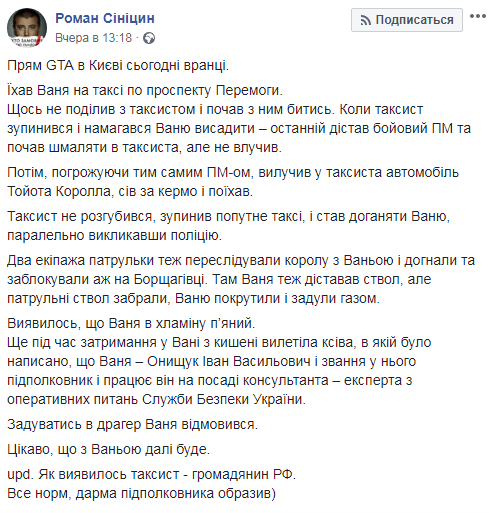Click the line 'Задуватись в драгер Ваня відмовився'
This screenshot has height=513, width=489.
click(x=132, y=425)
